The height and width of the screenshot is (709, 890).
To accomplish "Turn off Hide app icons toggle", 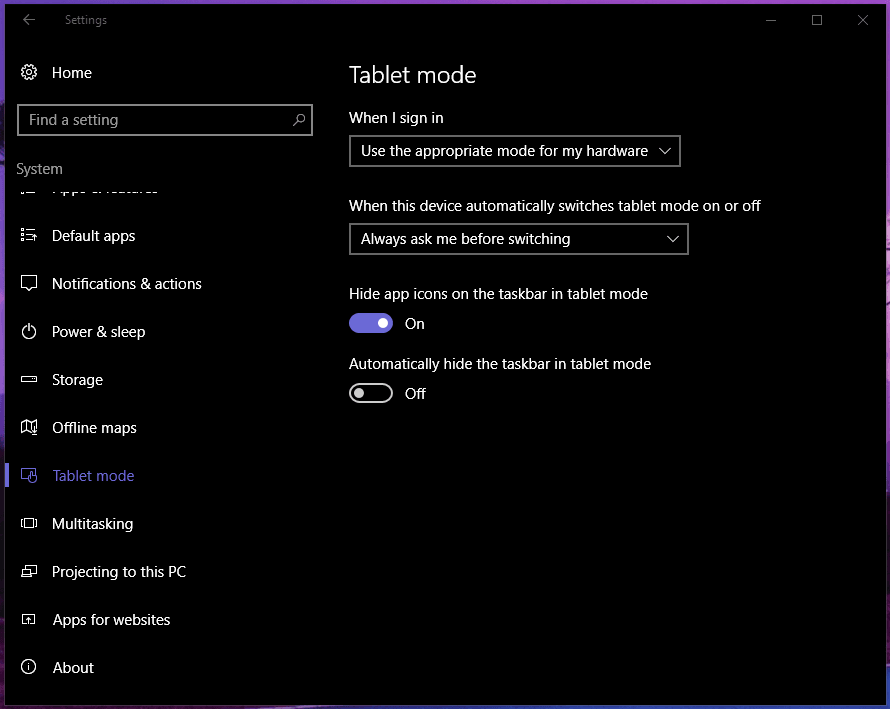I will [371, 324].
